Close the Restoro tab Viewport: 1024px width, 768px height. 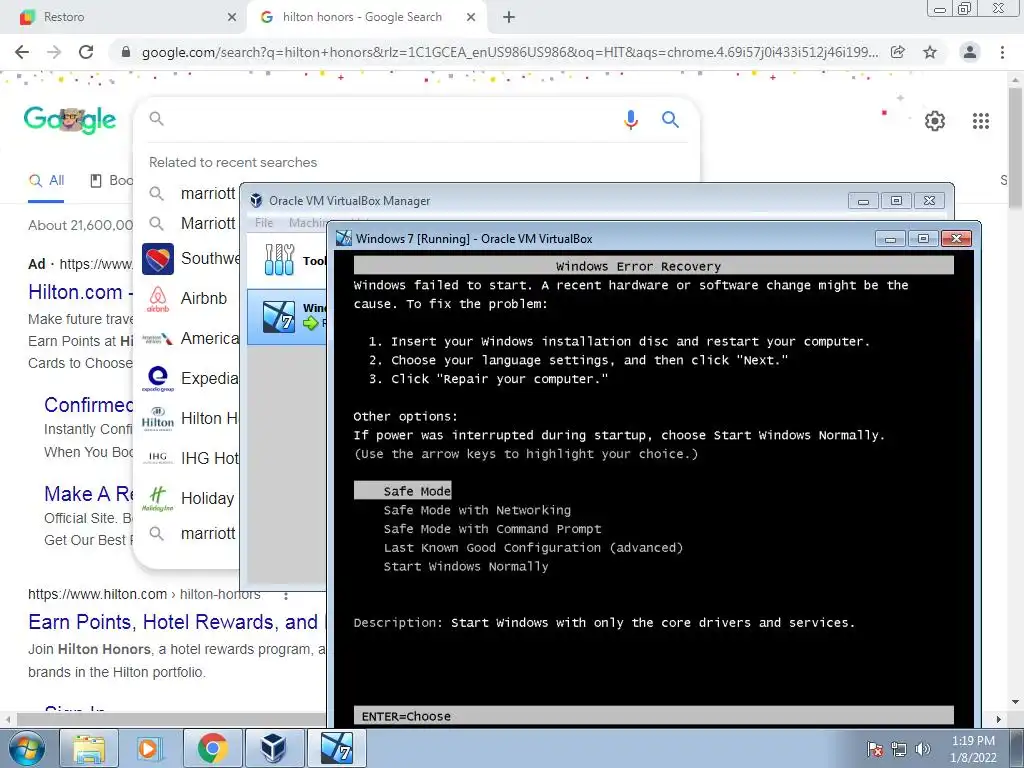[x=231, y=17]
